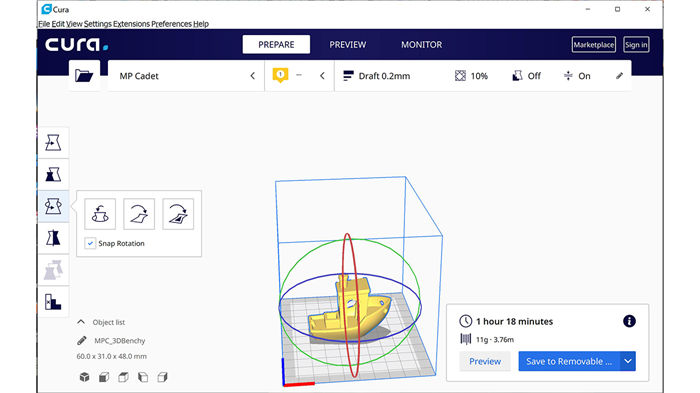Open the Edit menu
This screenshot has height=393, width=700.
click(58, 24)
